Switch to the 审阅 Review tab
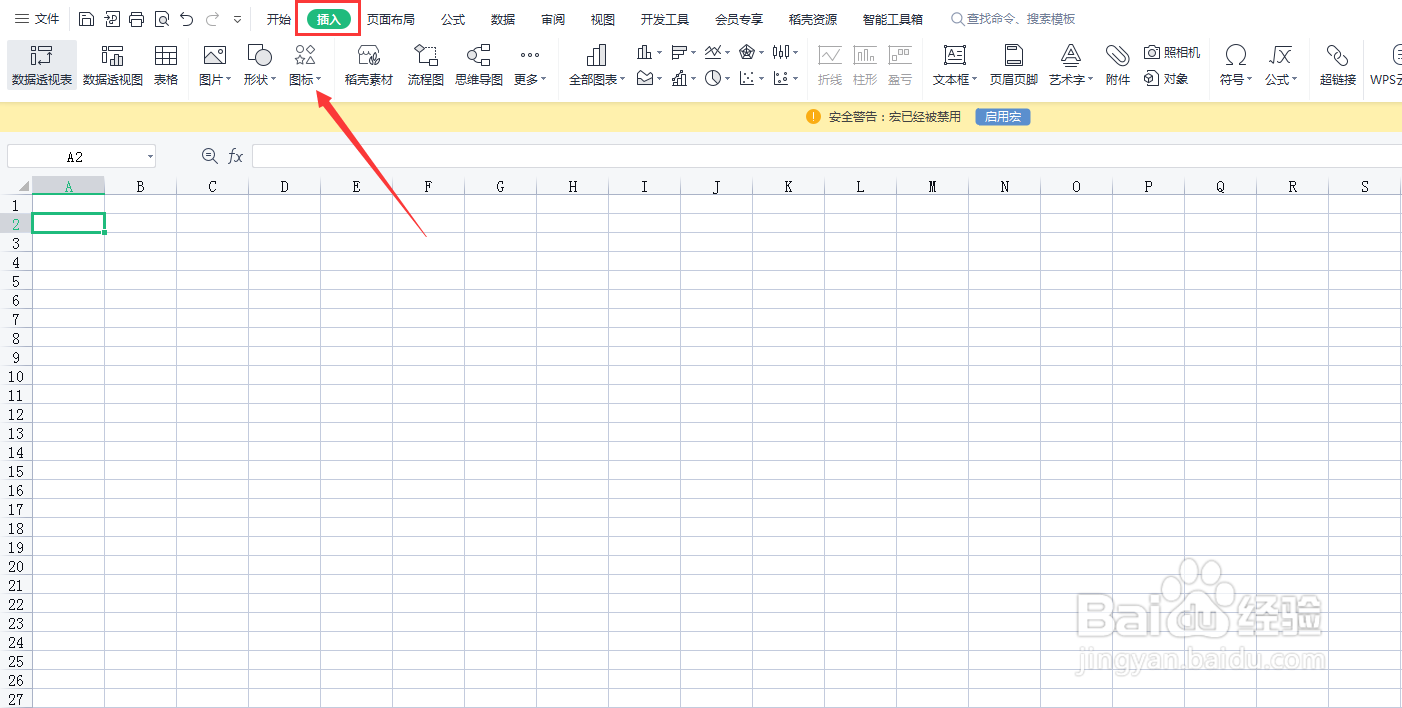This screenshot has height=708, width=1402. tap(553, 19)
